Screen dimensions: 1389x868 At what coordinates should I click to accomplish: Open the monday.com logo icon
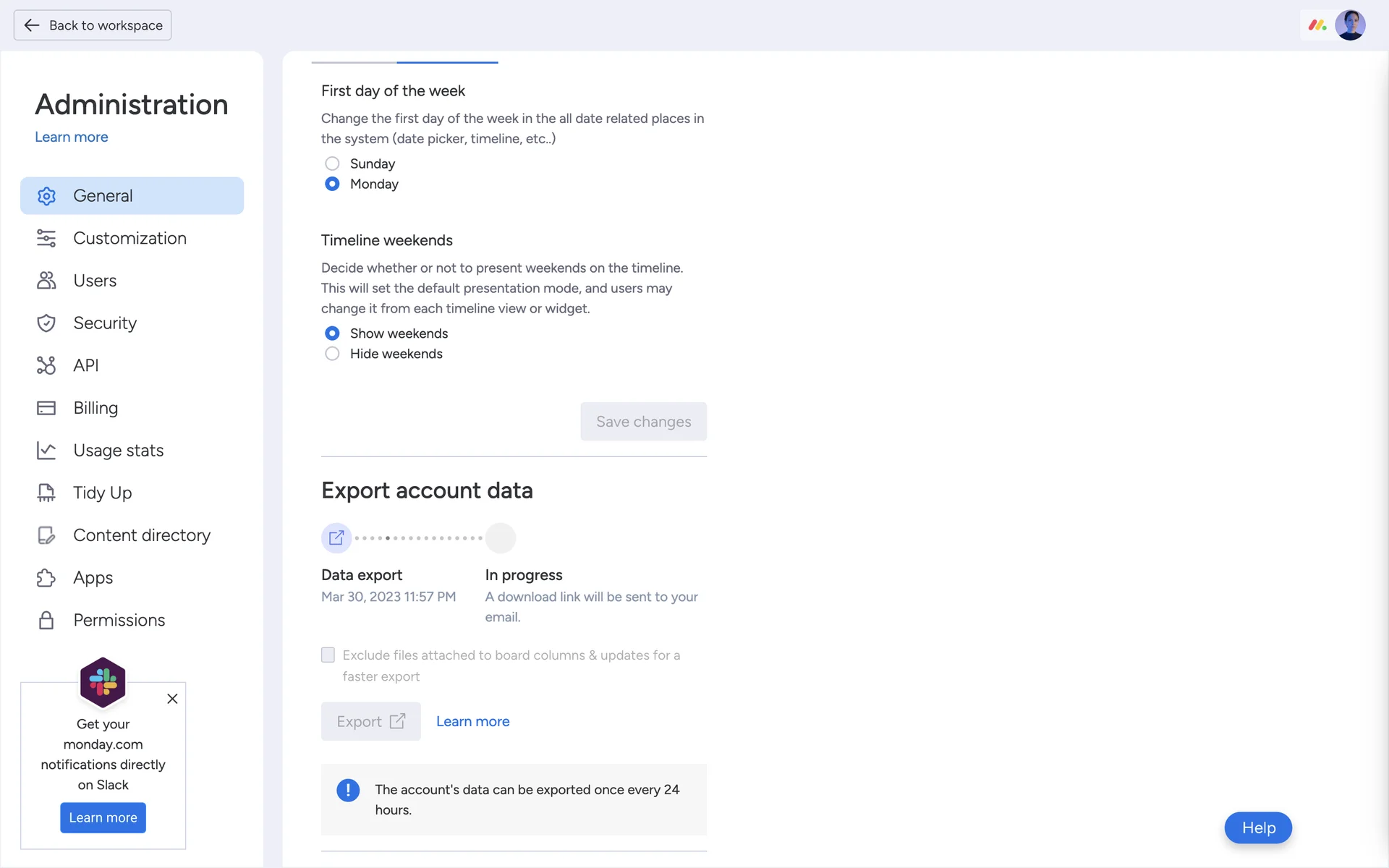coord(1317,25)
